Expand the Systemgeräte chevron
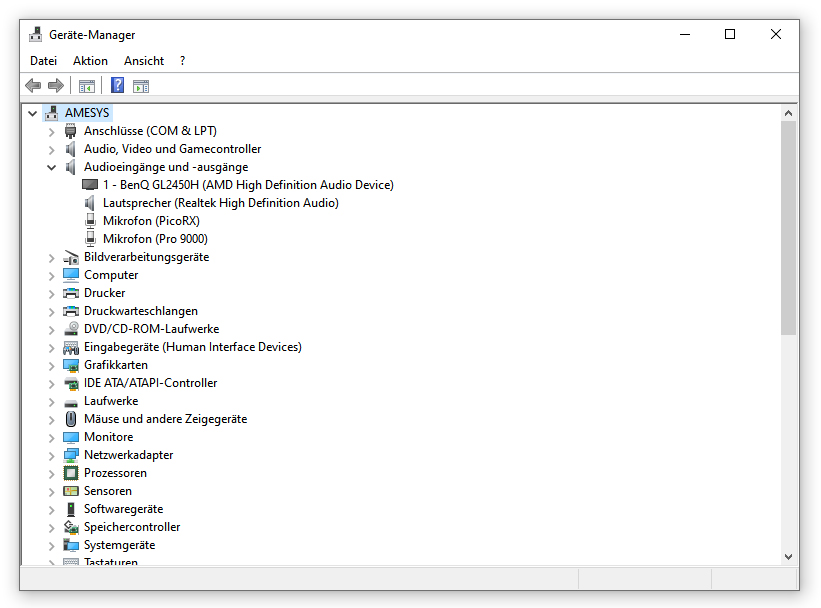 coord(51,546)
